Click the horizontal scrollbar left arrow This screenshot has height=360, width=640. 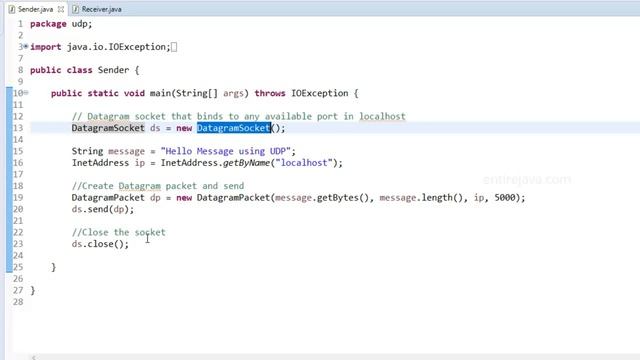tap(34, 358)
